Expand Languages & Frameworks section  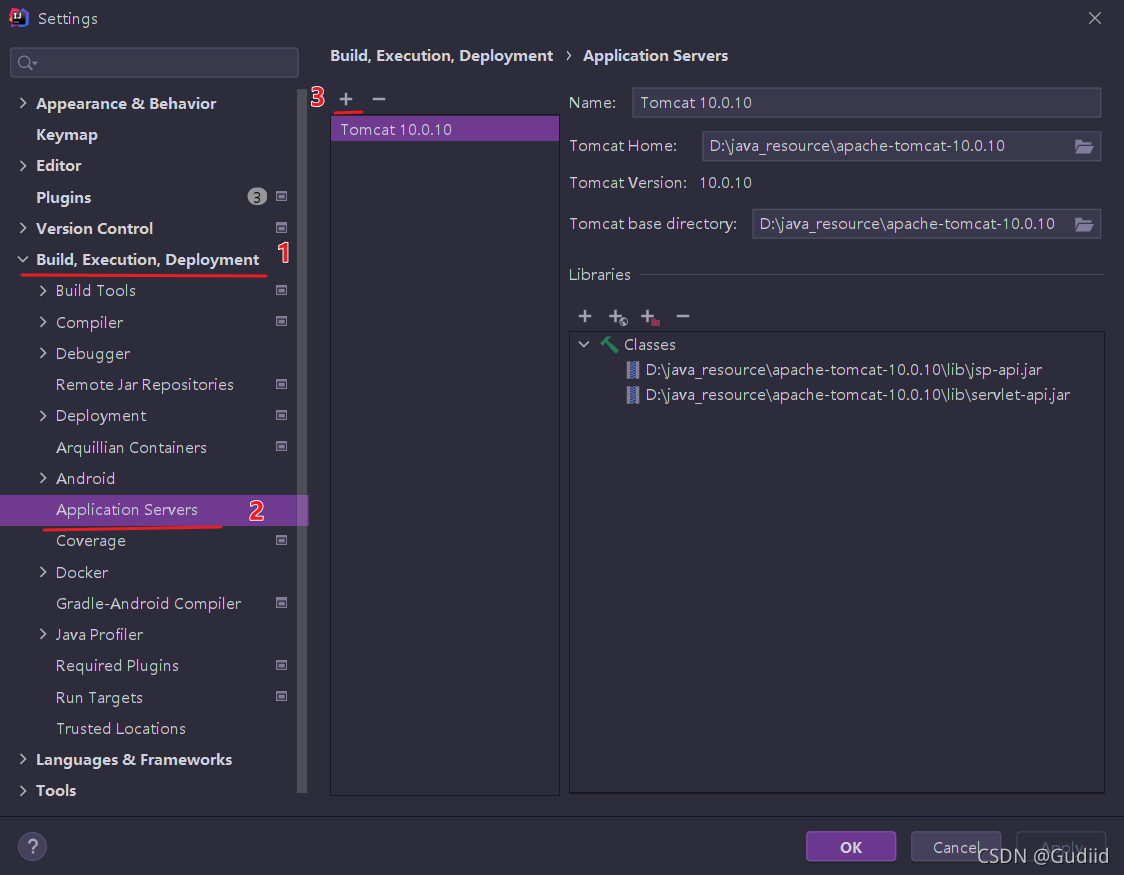pyautogui.click(x=23, y=759)
